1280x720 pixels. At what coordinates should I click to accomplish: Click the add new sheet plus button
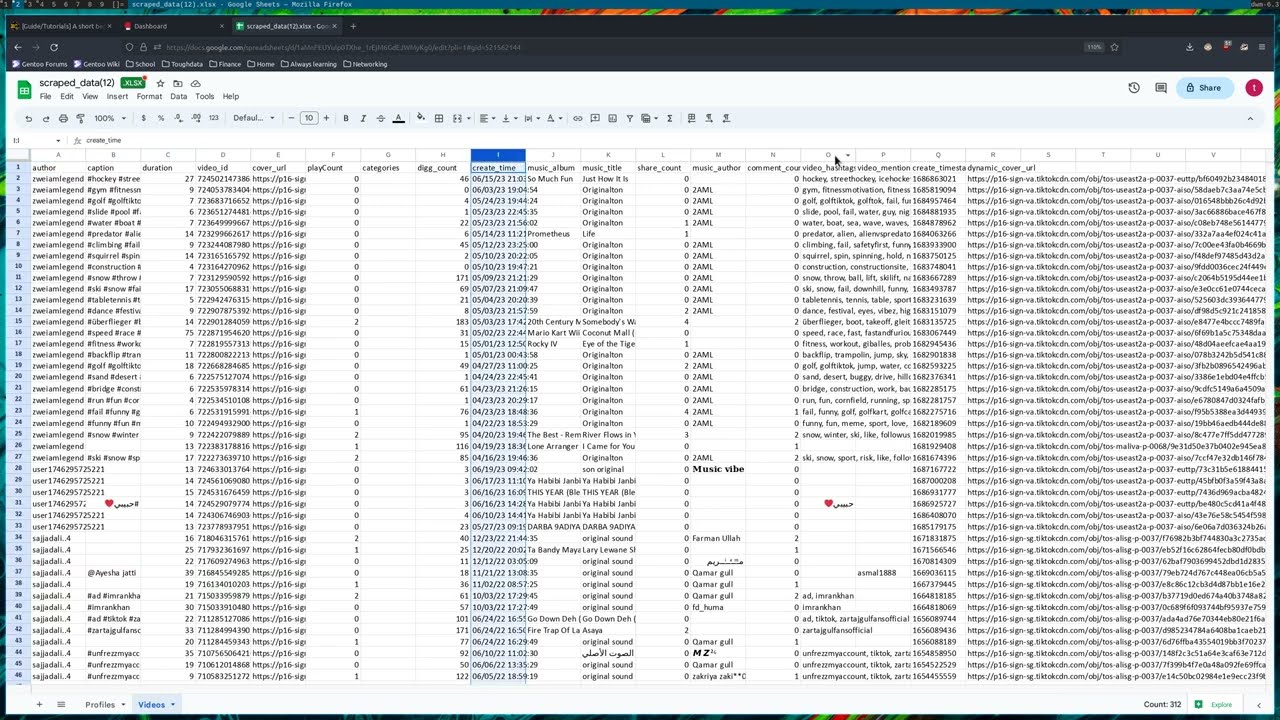39,705
